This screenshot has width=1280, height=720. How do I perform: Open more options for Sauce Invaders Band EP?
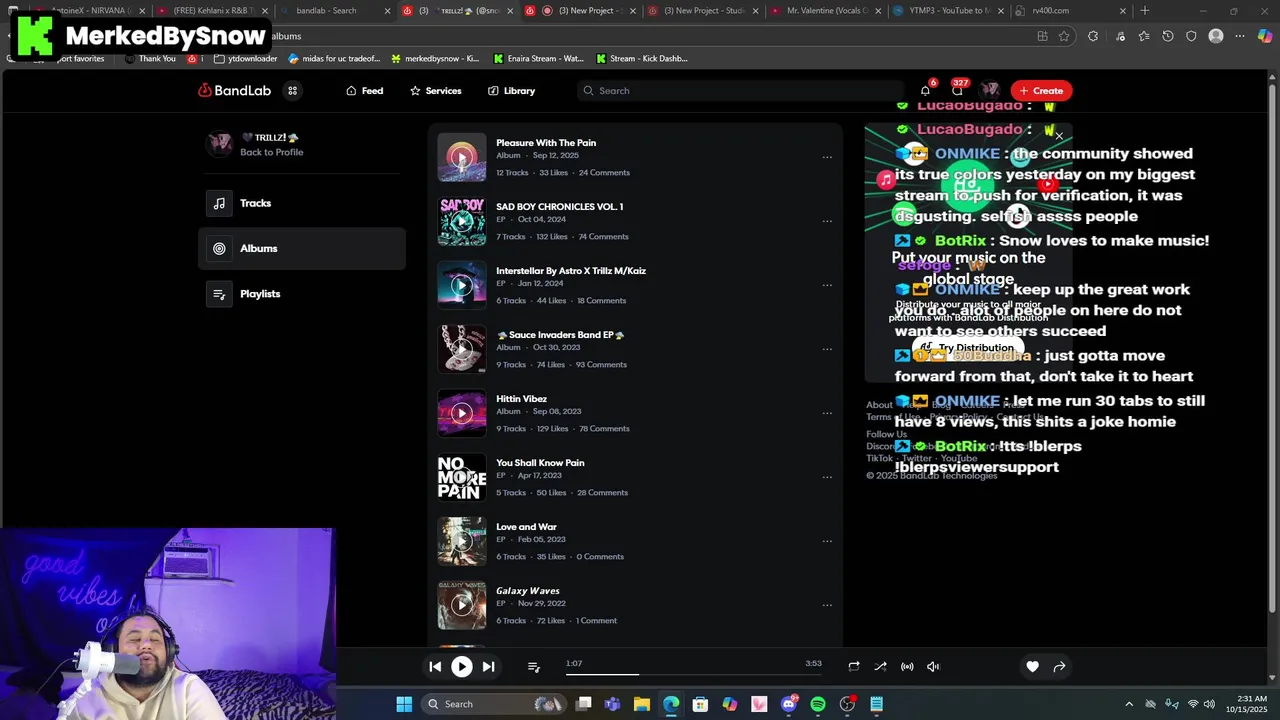[827, 349]
